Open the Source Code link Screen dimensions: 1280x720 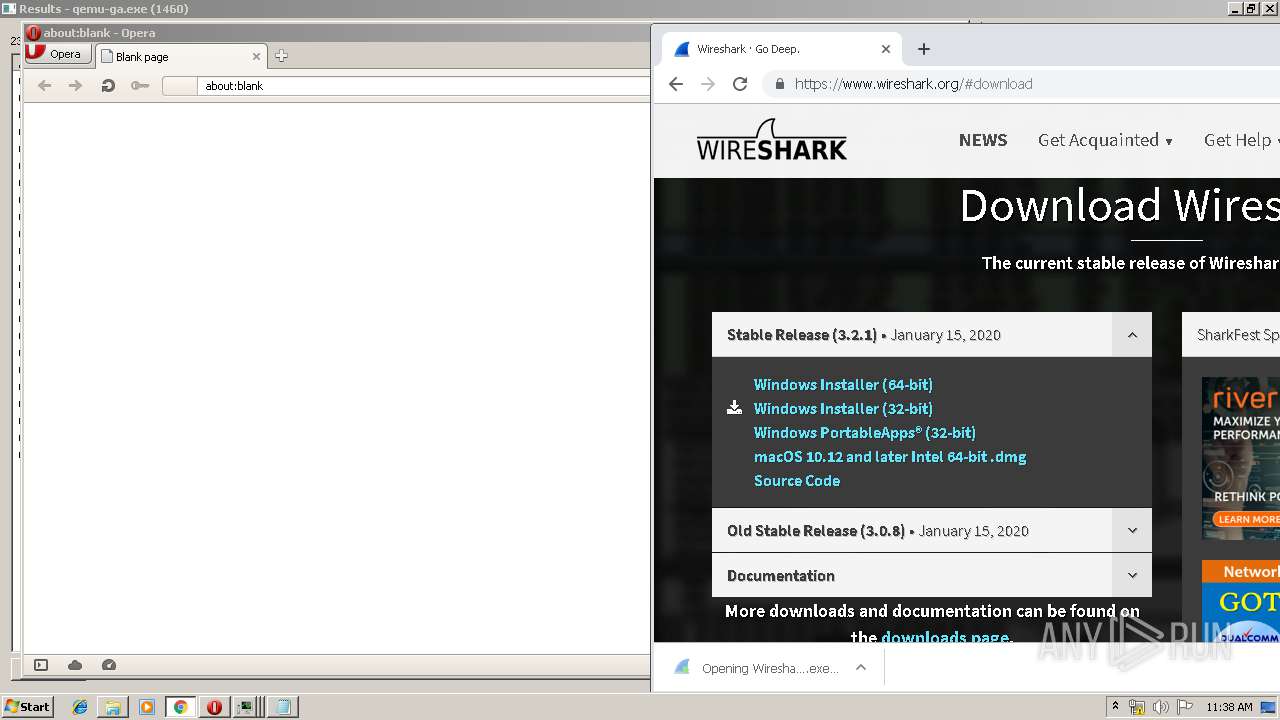pos(797,481)
